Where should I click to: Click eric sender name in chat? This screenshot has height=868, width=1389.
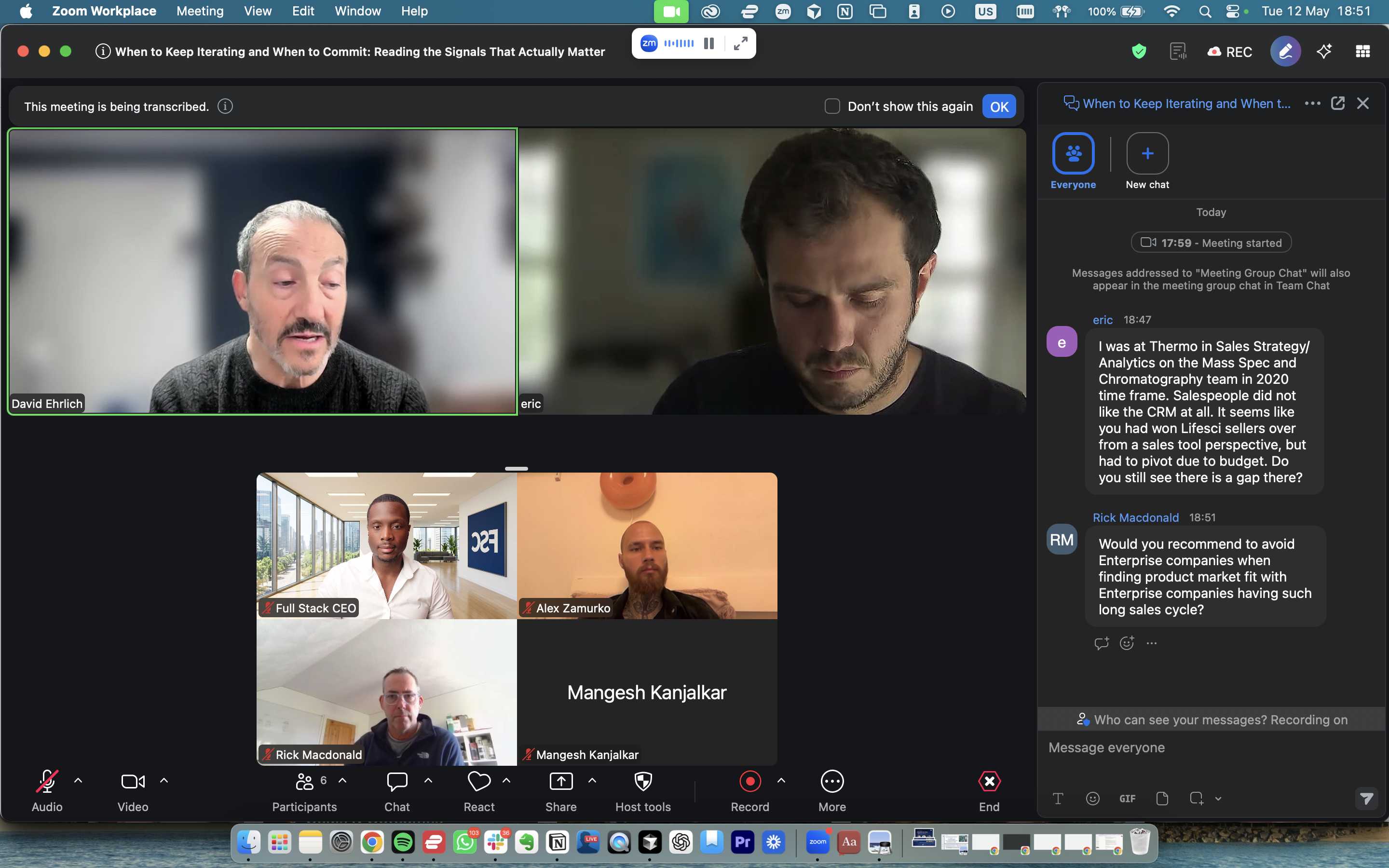(x=1102, y=320)
